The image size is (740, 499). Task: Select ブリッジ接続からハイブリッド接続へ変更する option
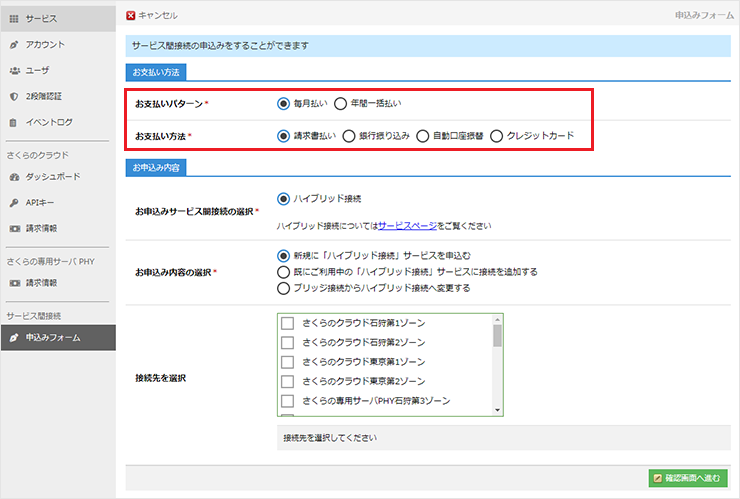click(x=283, y=288)
